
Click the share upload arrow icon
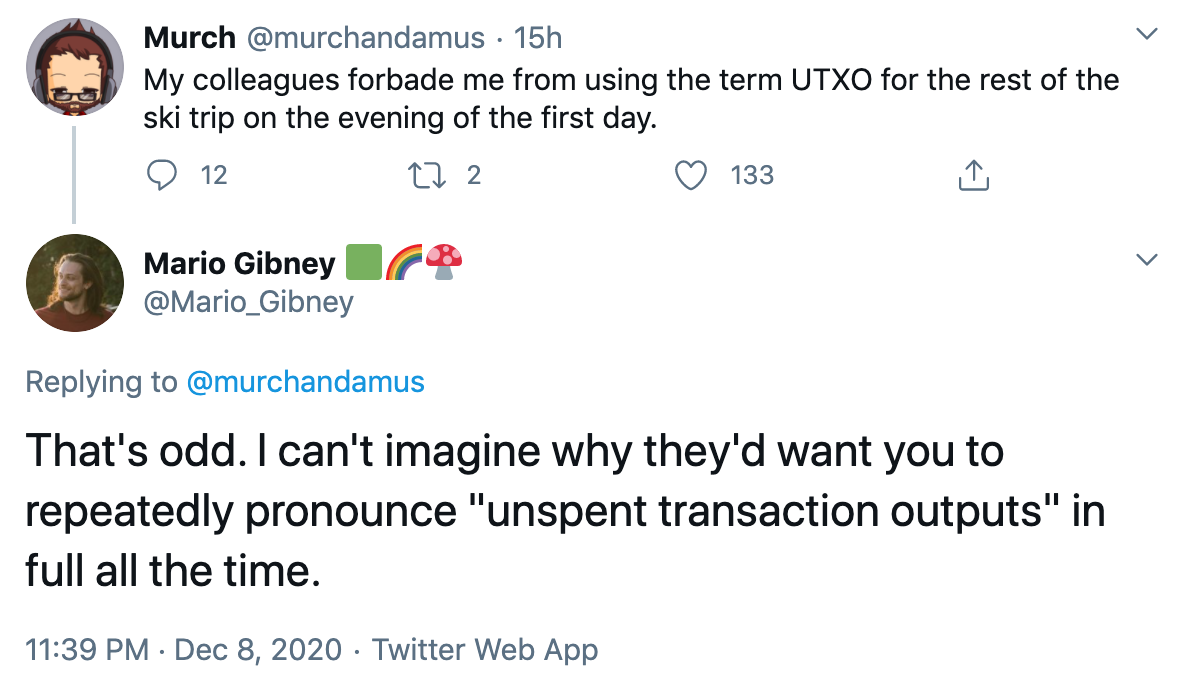972,176
